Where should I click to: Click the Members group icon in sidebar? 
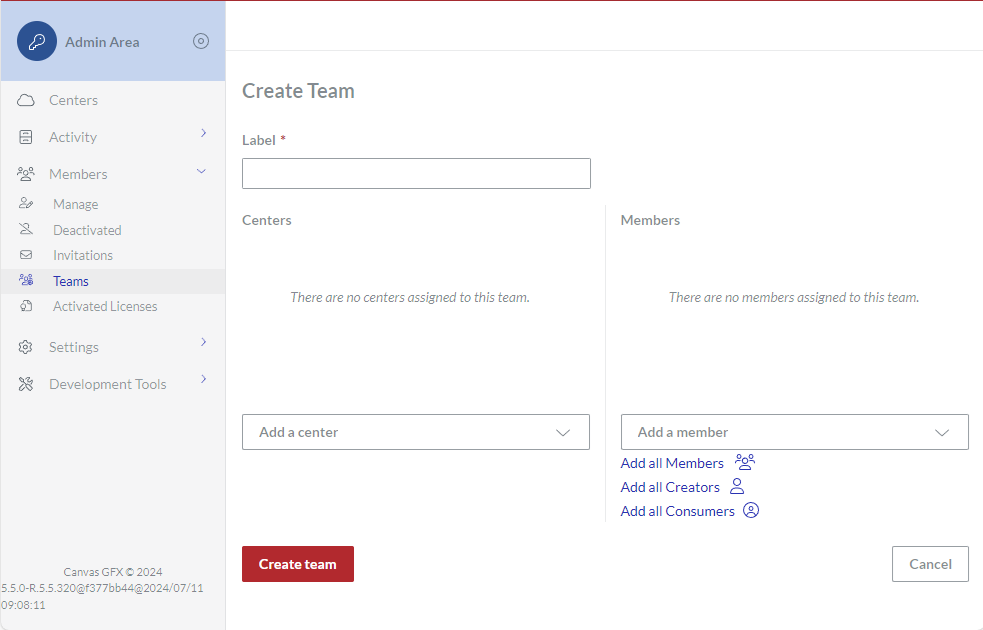point(27,173)
